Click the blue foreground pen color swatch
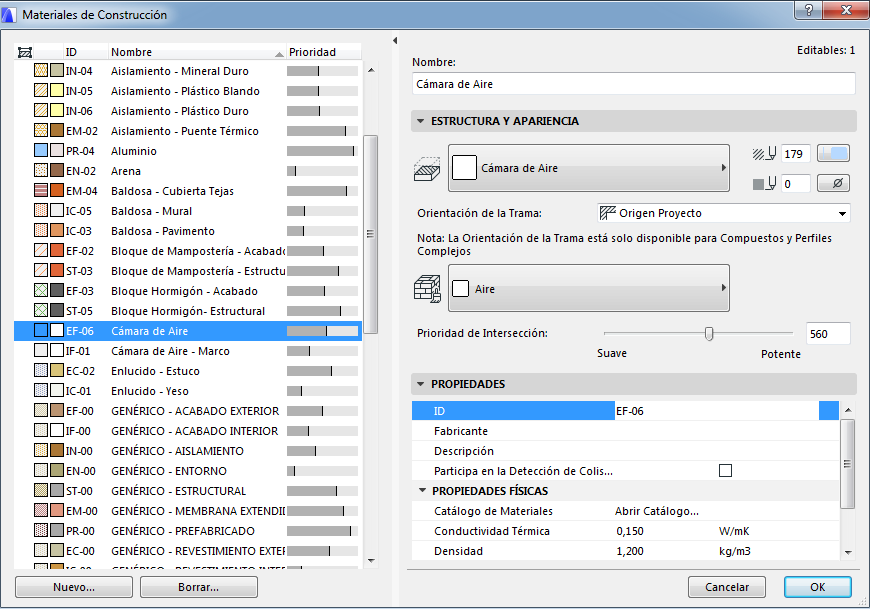Screen dimensions: 870x609 click(x=833, y=154)
